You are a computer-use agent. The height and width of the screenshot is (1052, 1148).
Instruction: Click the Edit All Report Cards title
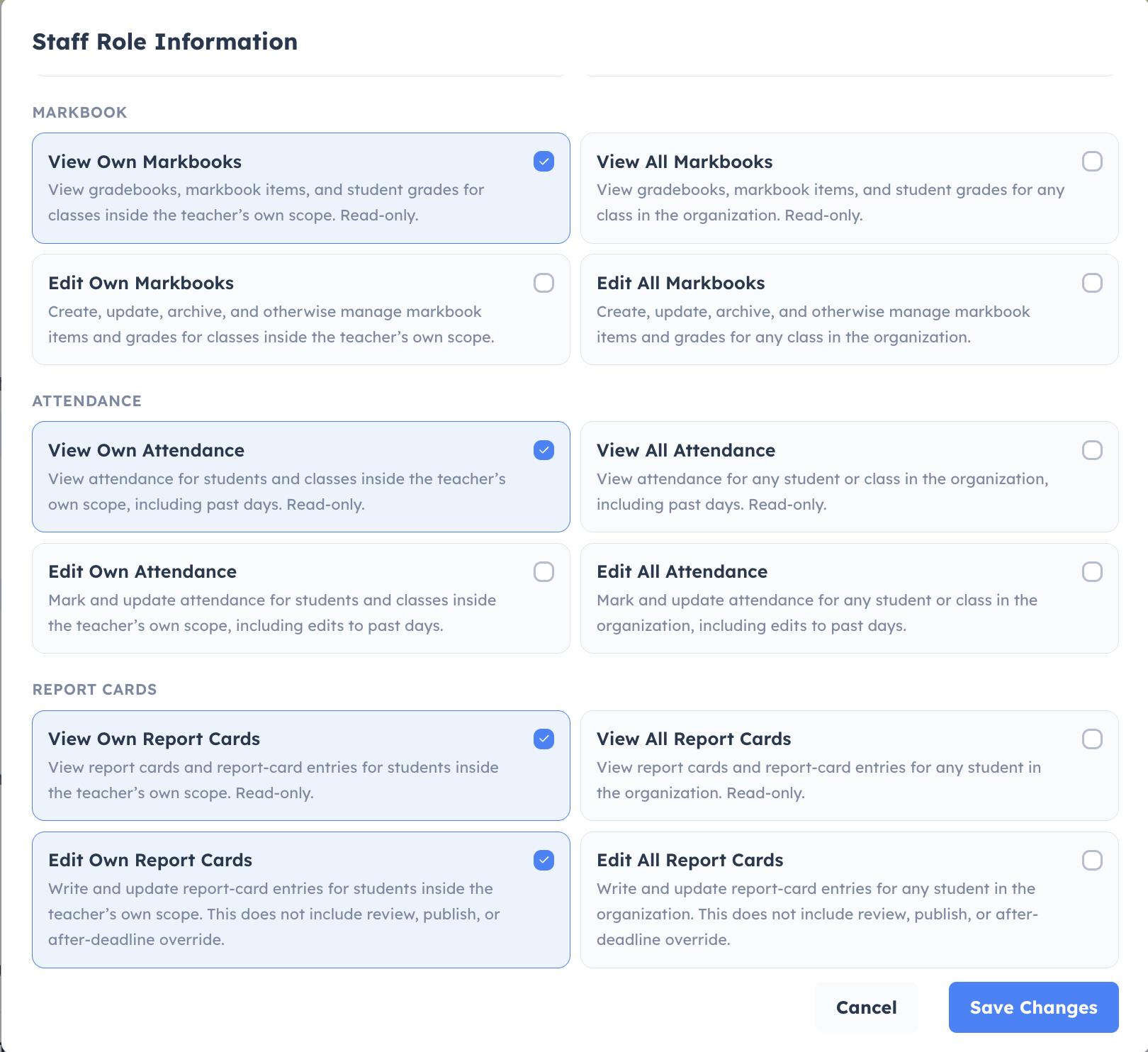click(x=690, y=860)
